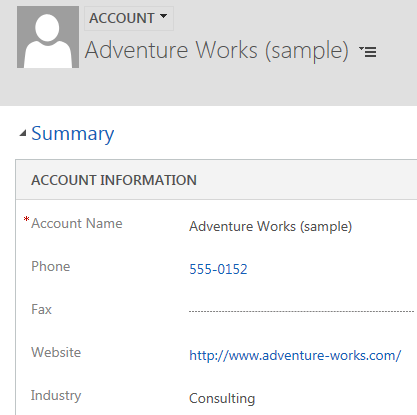Click the account profile picture placeholder
The height and width of the screenshot is (415, 417).
tap(48, 37)
